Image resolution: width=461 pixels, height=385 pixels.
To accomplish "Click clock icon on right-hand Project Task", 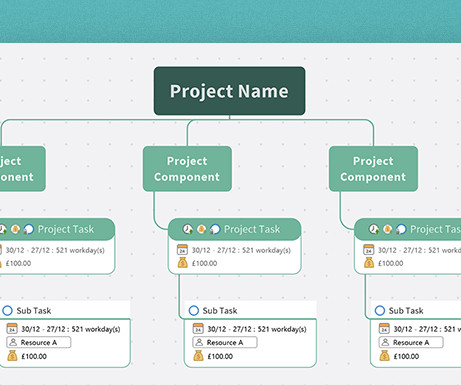I will point(374,229).
